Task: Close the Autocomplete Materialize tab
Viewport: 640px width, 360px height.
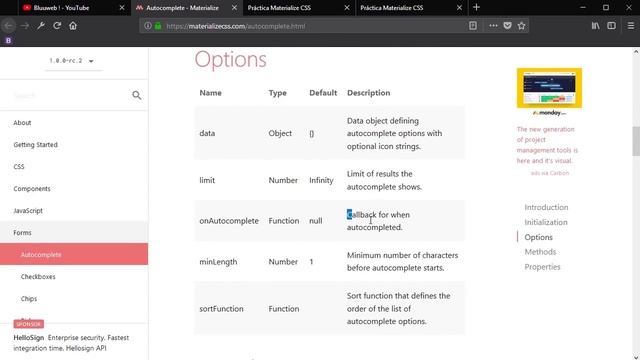Action: pos(234,8)
